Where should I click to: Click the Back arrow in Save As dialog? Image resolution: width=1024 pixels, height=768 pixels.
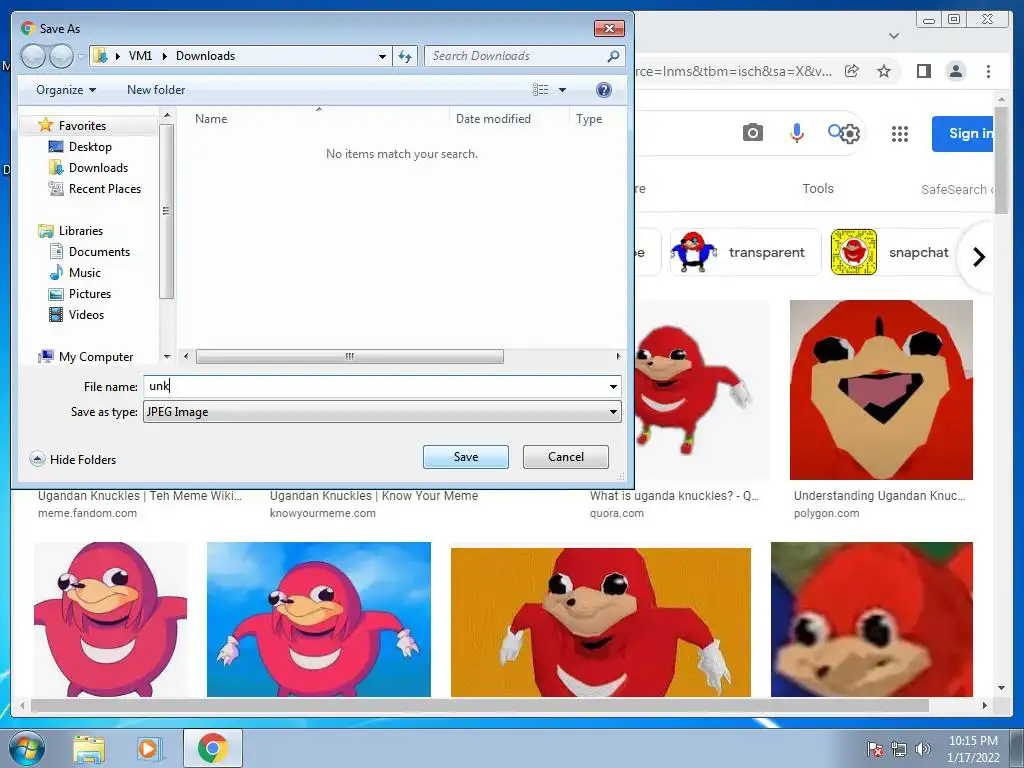(x=33, y=56)
